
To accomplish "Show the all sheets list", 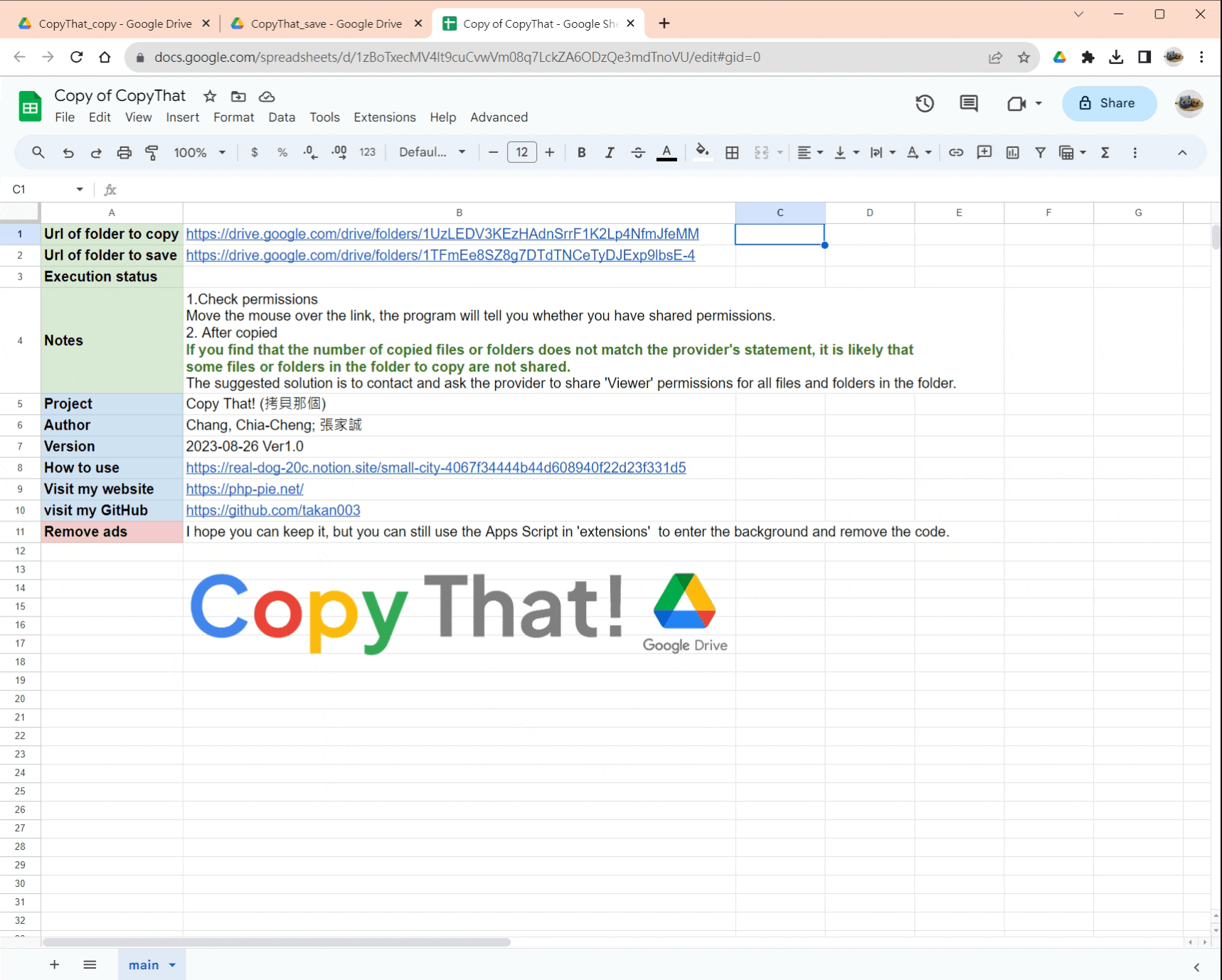I will pyautogui.click(x=90, y=965).
